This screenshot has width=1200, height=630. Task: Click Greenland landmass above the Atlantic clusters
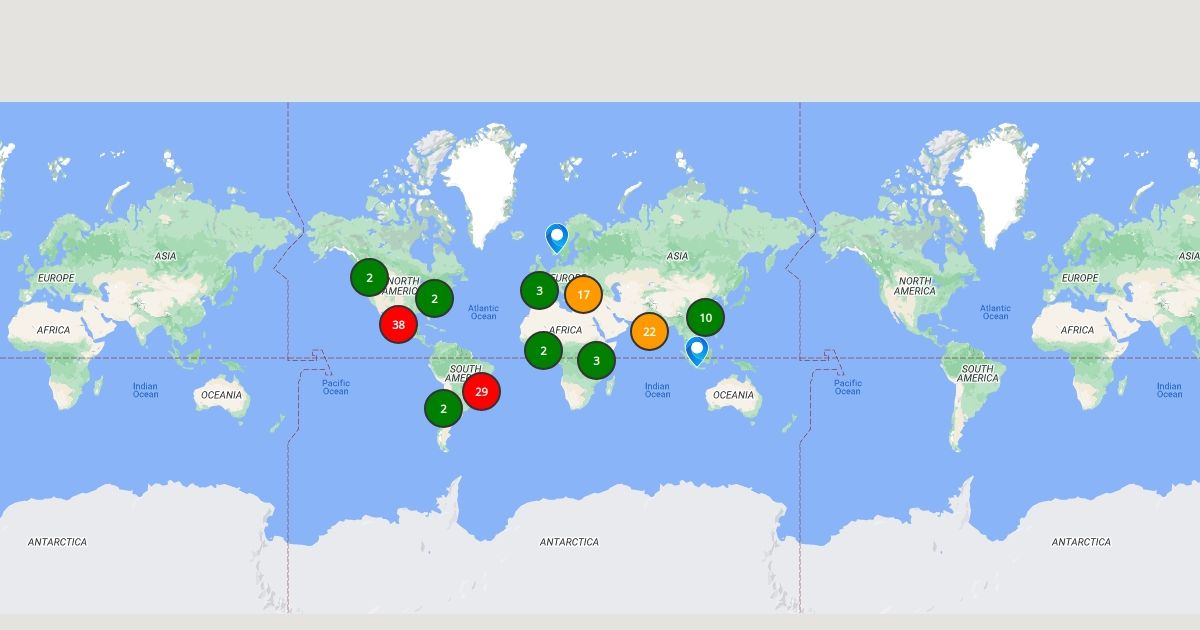pyautogui.click(x=482, y=180)
